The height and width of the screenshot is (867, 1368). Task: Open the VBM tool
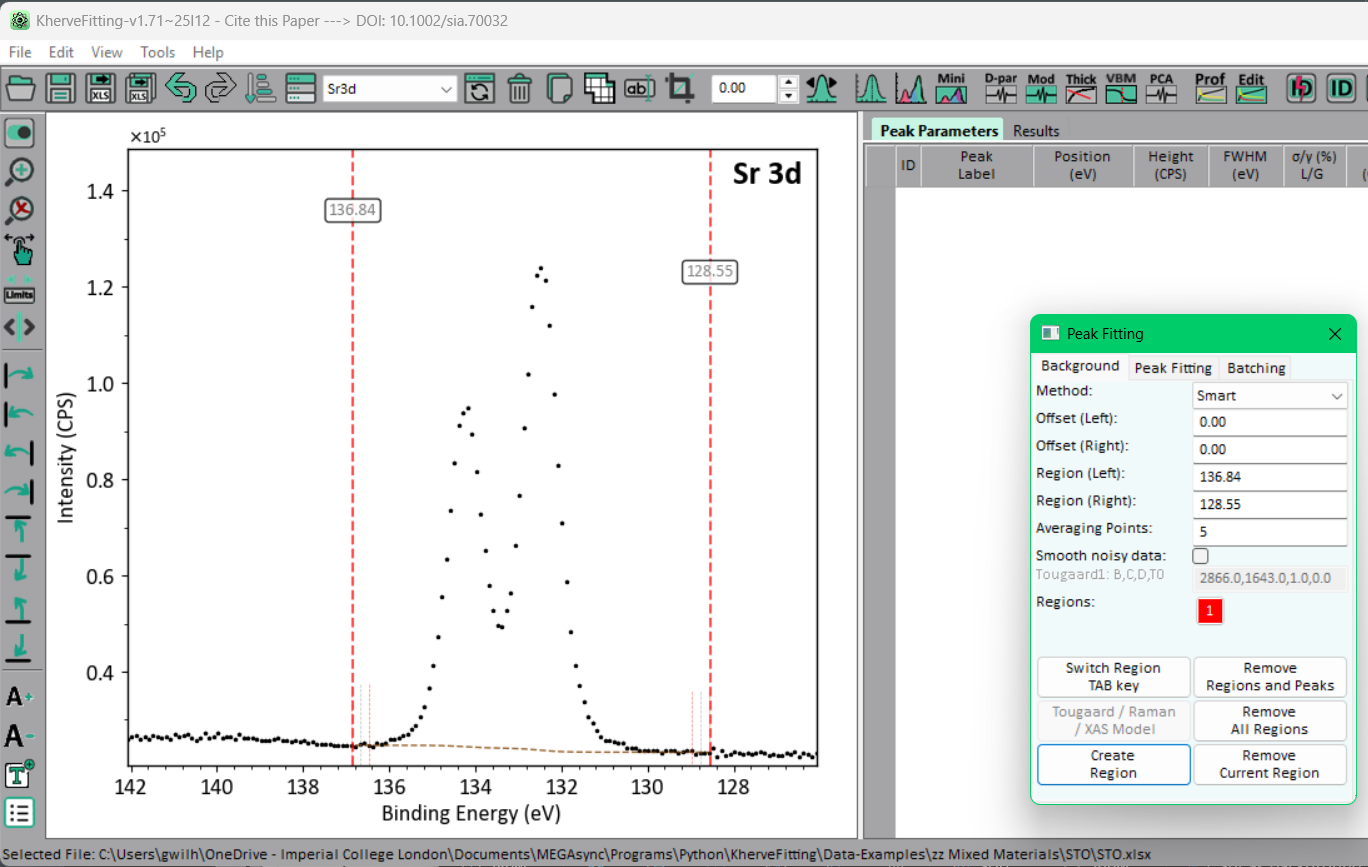(x=1121, y=88)
